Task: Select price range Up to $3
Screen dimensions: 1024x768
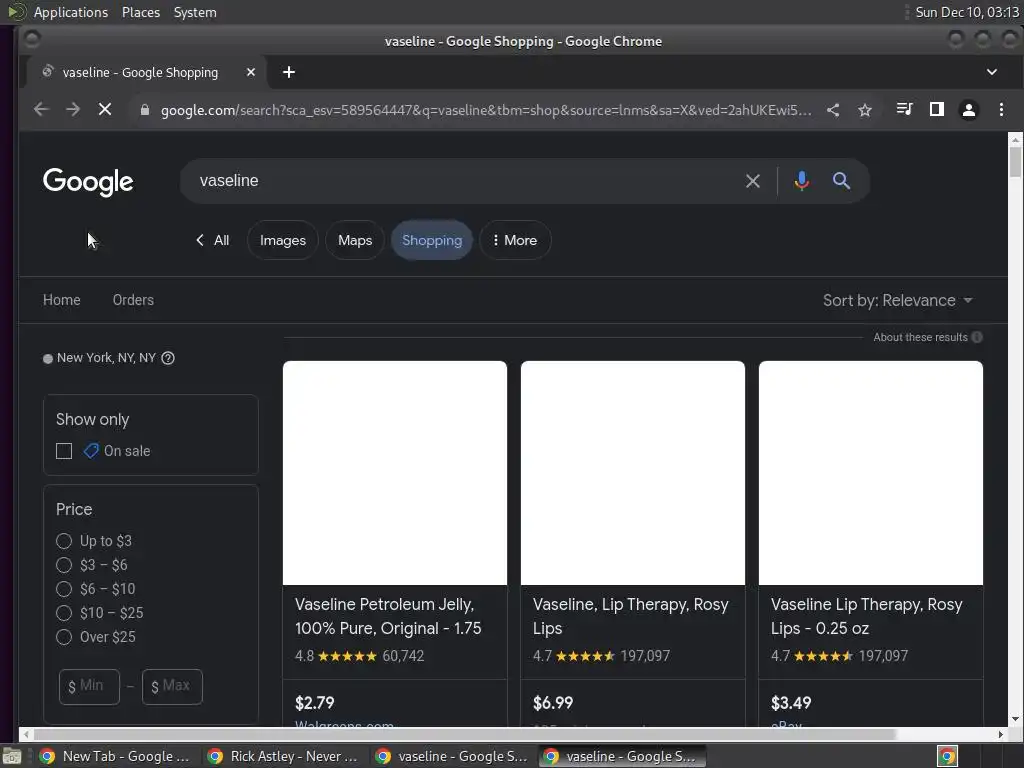Action: click(x=64, y=541)
